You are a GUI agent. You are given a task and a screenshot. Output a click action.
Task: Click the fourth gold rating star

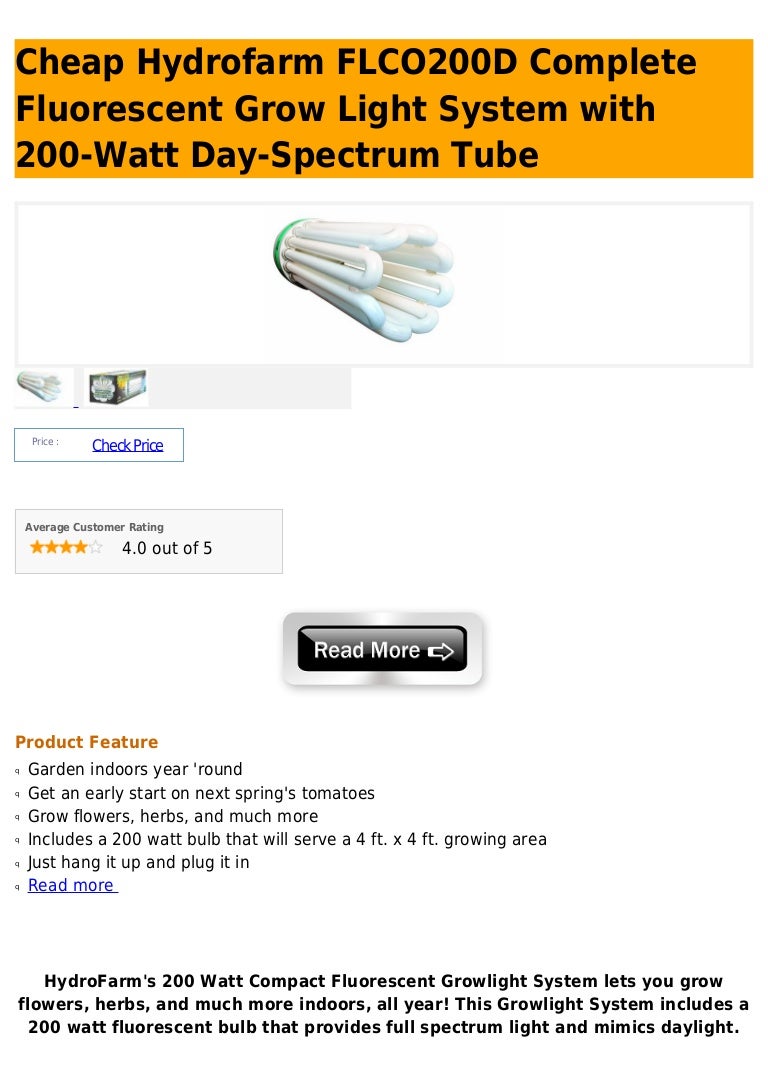click(80, 548)
